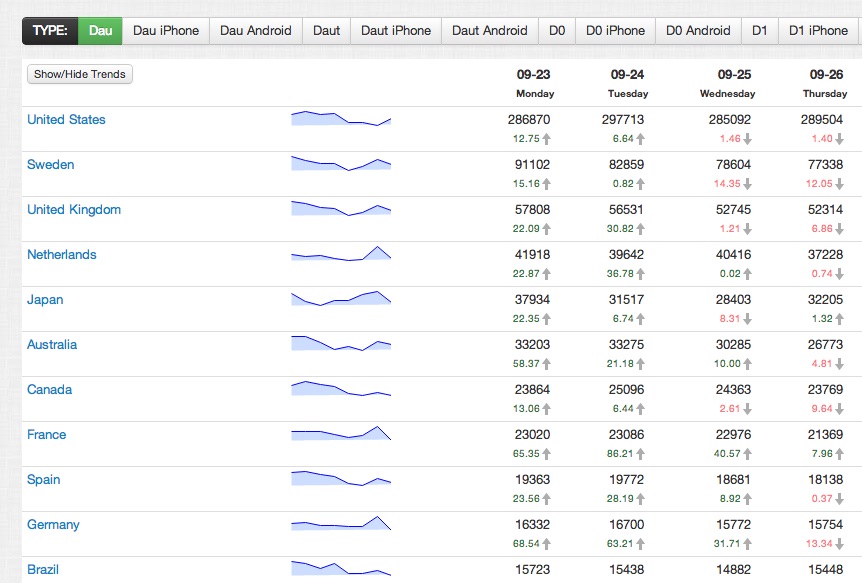This screenshot has width=862, height=583.
Task: Click the down arrow beside 9.64
Action: [x=839, y=409]
